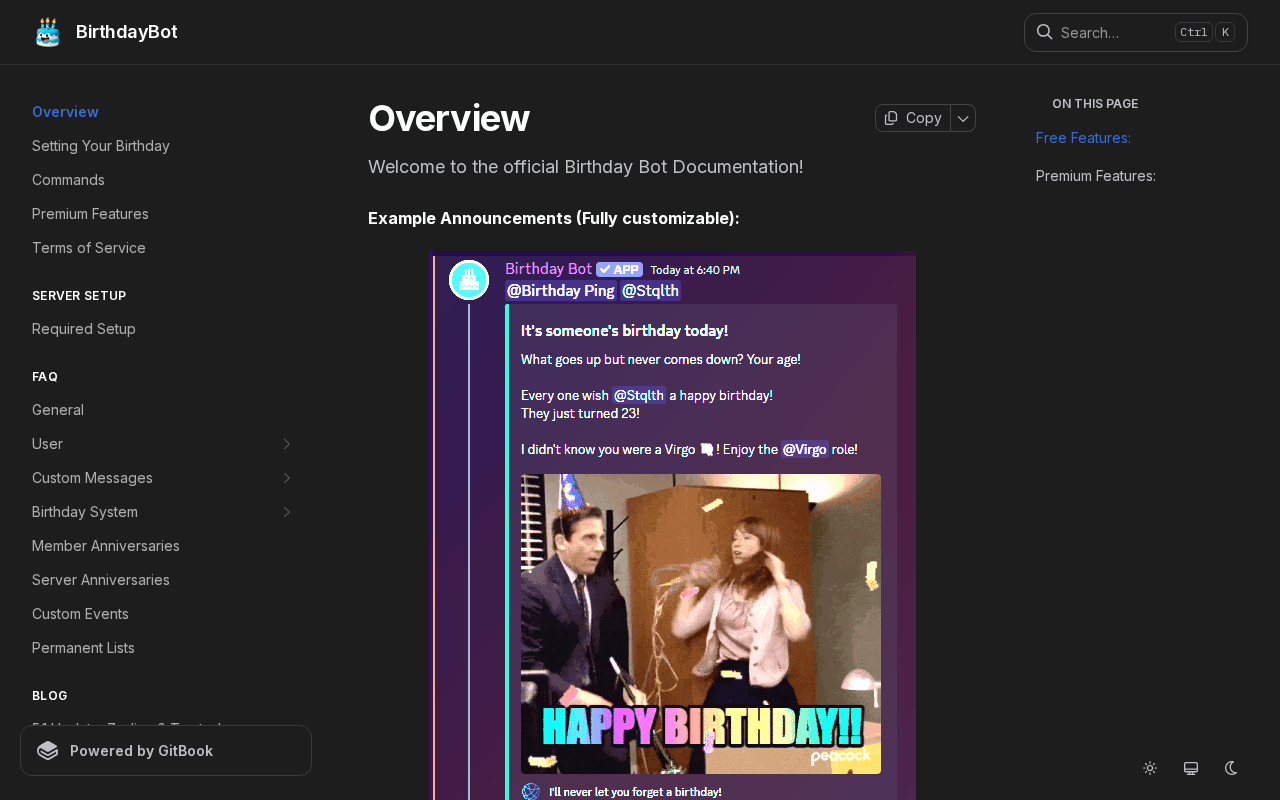Open the Member Anniversaries page
This screenshot has height=800, width=1280.
tap(106, 546)
